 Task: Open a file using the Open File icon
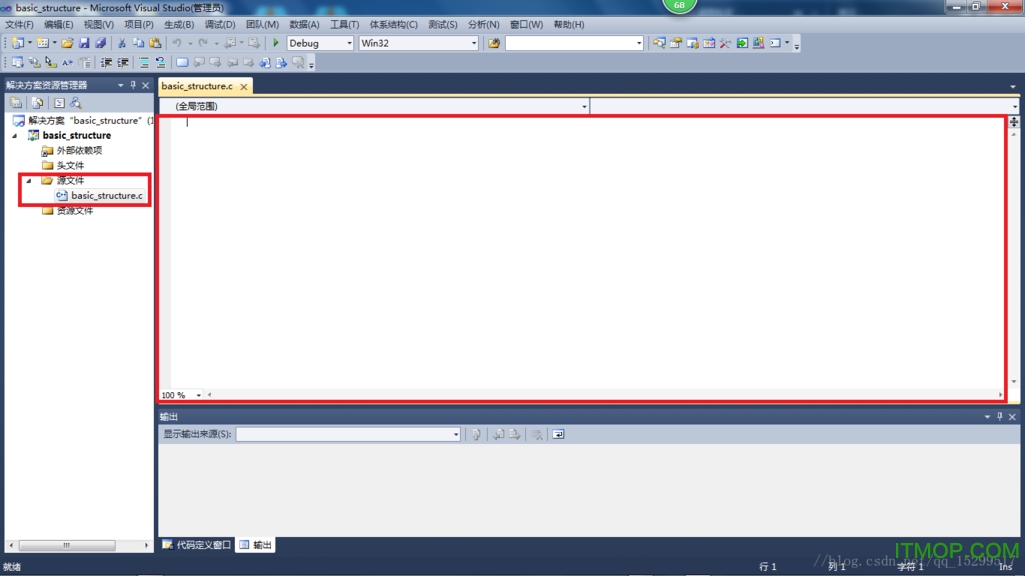(65, 43)
